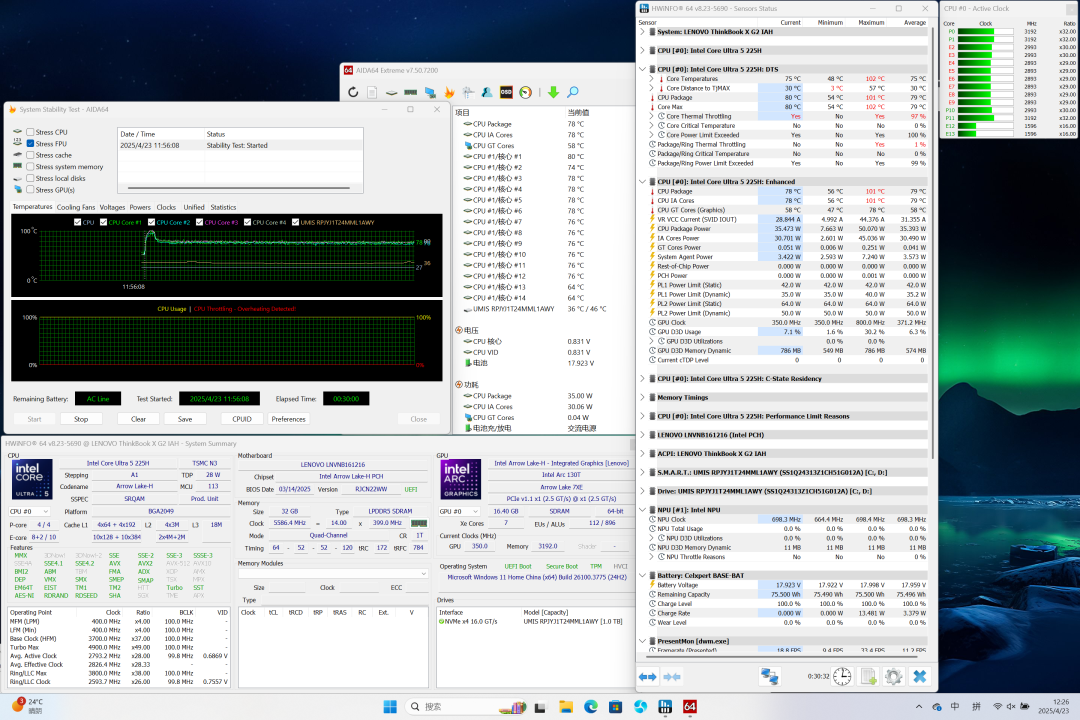Click HWiNFO expand columns double-arrow icon
The height and width of the screenshot is (720, 1080).
pyautogui.click(x=647, y=677)
